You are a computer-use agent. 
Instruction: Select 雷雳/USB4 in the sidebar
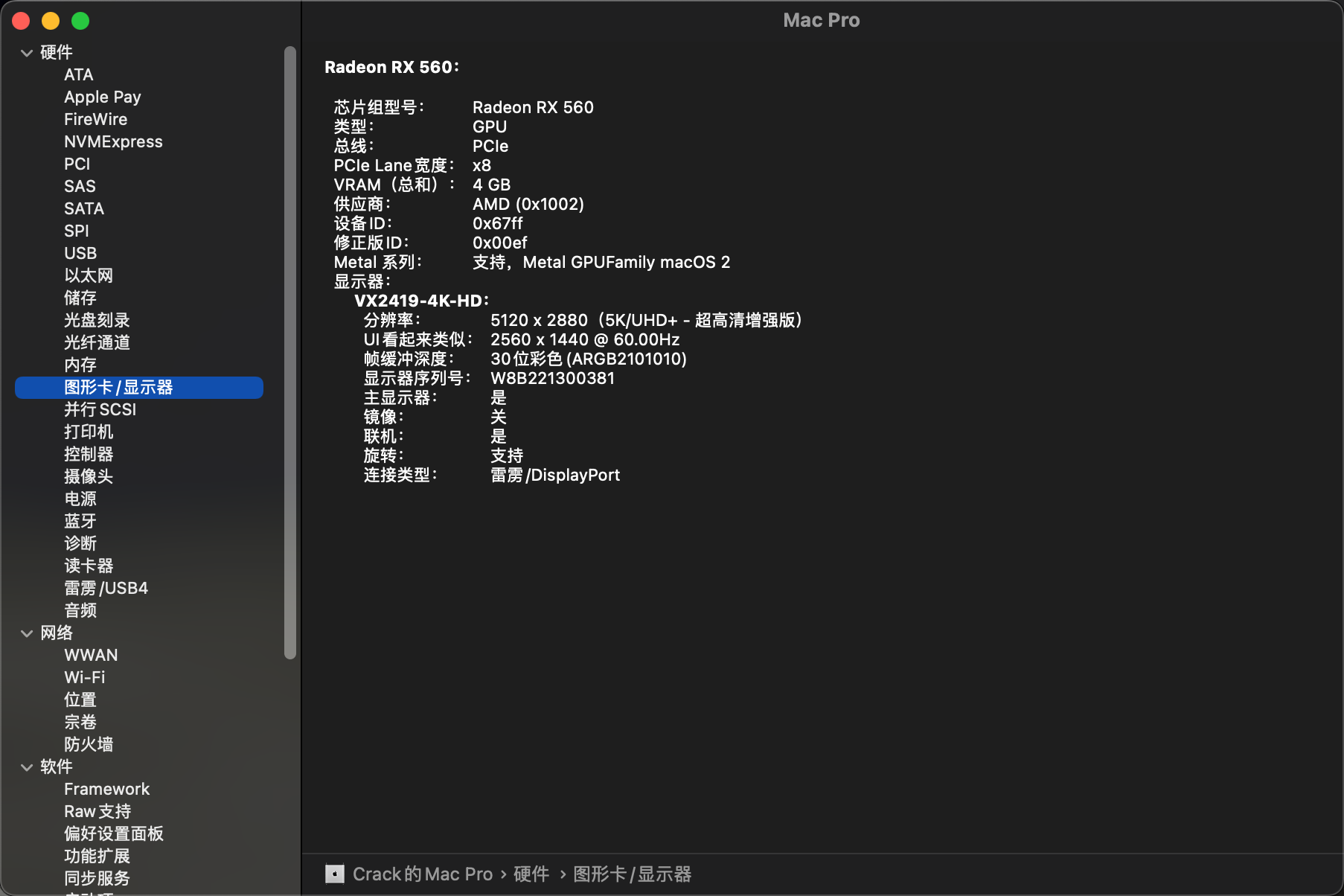[106, 588]
